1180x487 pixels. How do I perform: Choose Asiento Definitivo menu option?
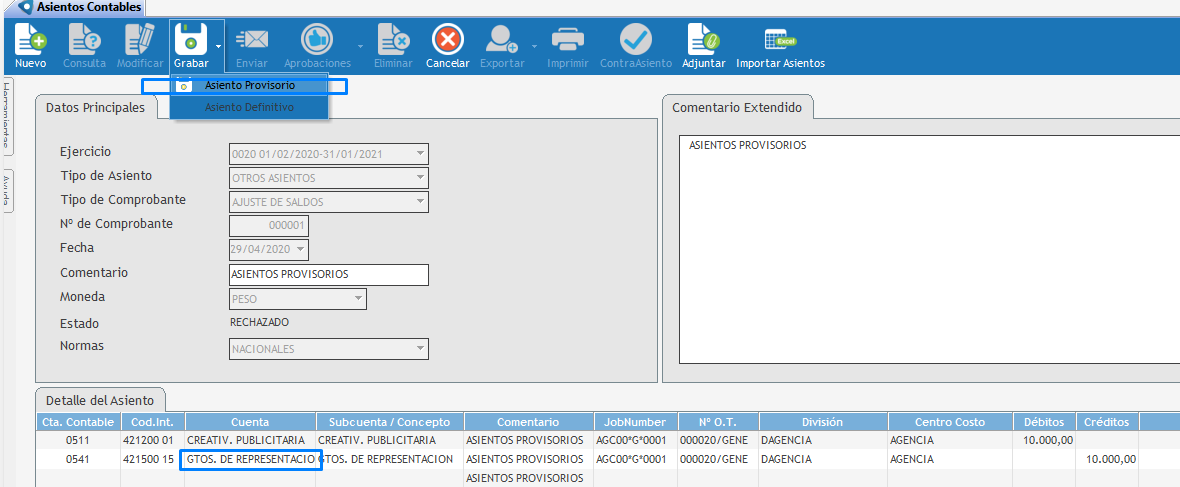(x=249, y=107)
